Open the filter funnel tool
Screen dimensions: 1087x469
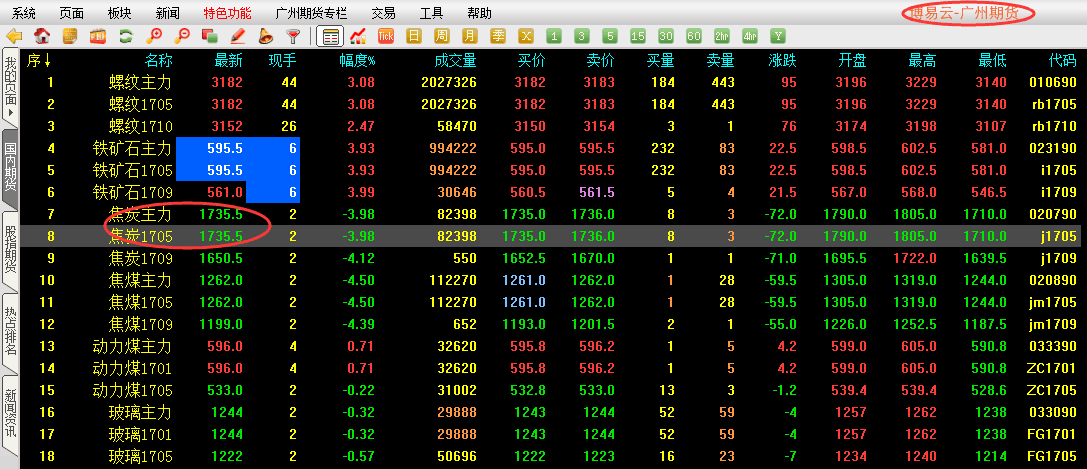point(293,36)
